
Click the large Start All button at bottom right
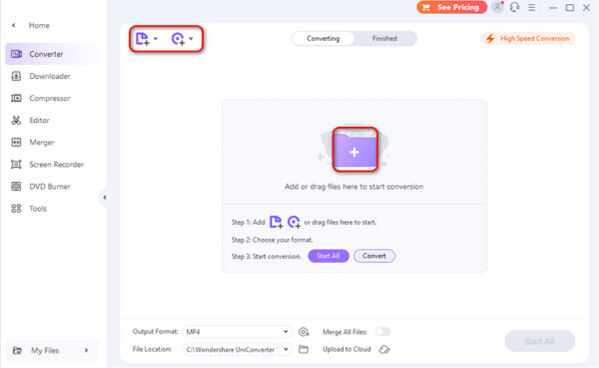click(x=539, y=341)
